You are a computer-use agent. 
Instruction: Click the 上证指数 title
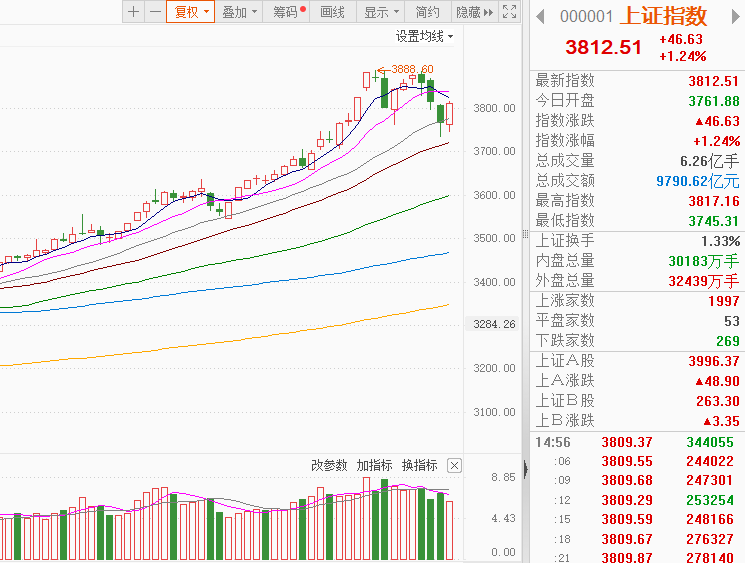pyautogui.click(x=664, y=16)
